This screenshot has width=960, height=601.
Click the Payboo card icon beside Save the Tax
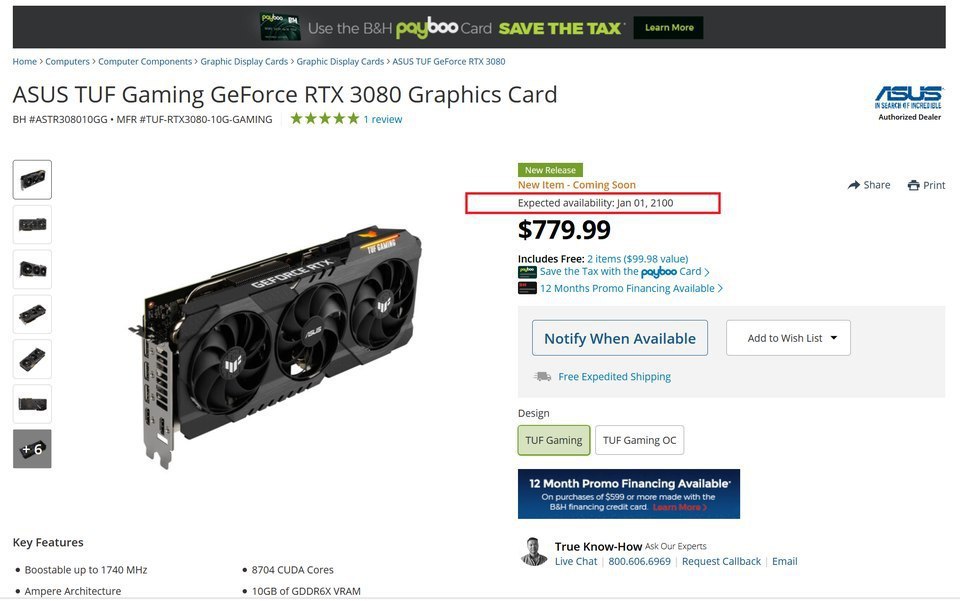pos(527,272)
